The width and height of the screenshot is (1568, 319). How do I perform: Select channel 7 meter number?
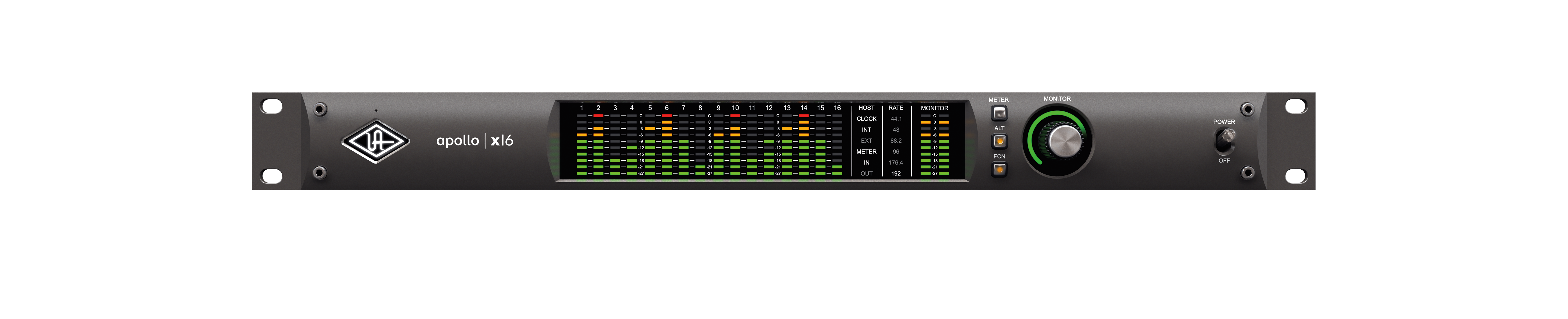coord(684,108)
